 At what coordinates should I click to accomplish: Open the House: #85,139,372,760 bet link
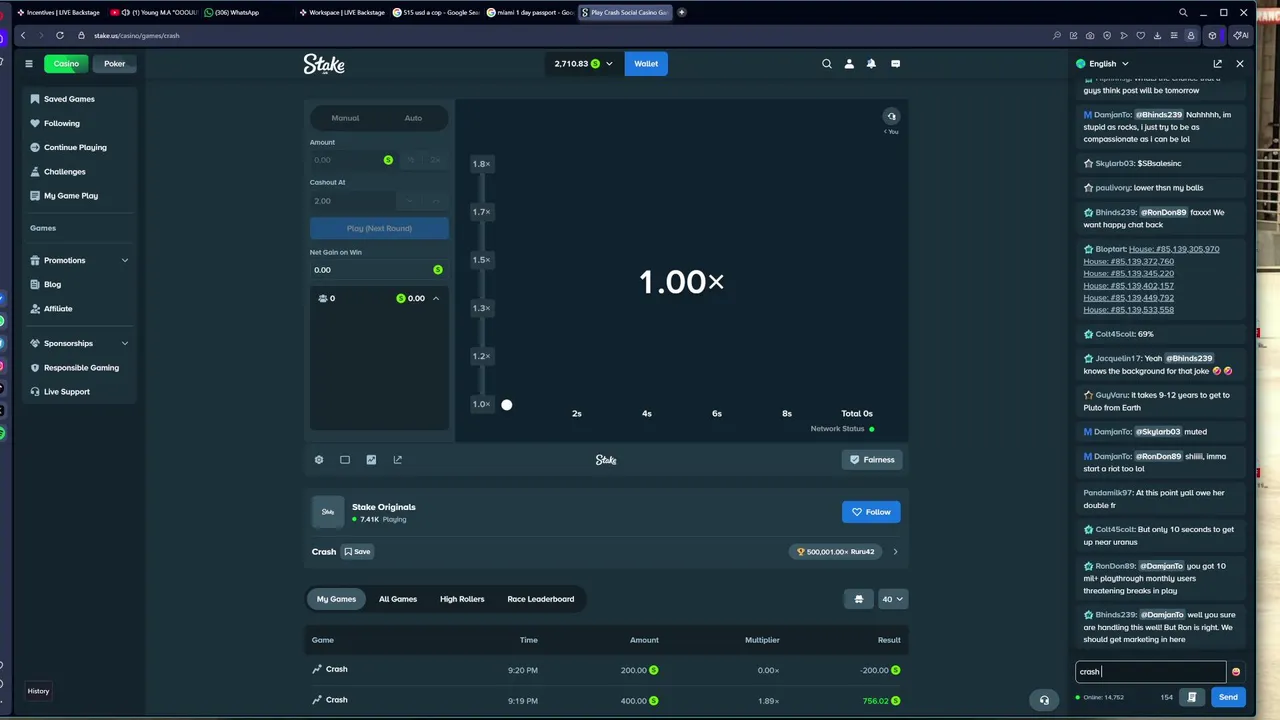coord(1129,261)
